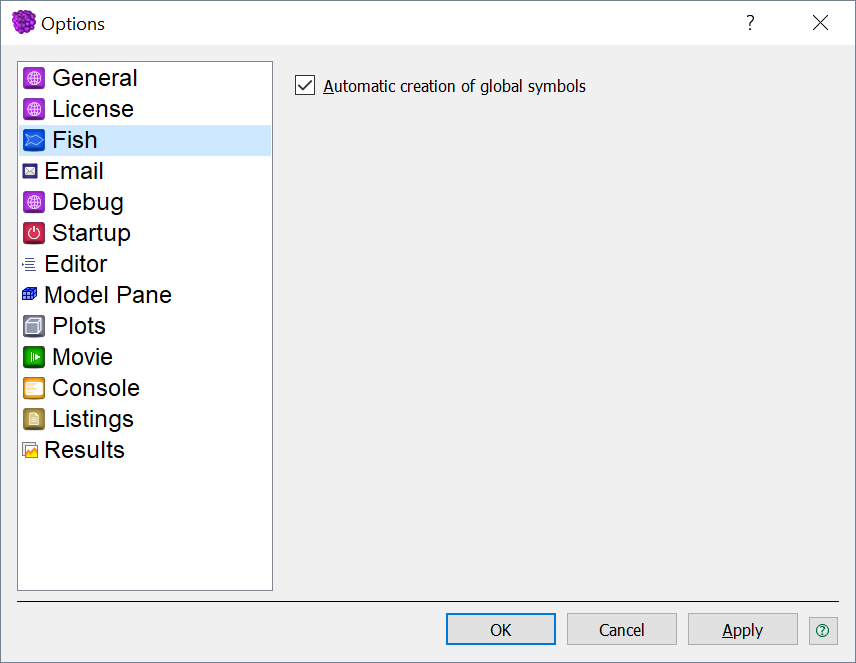Click the Cancel button
Screen dimensions: 856x663
622,630
